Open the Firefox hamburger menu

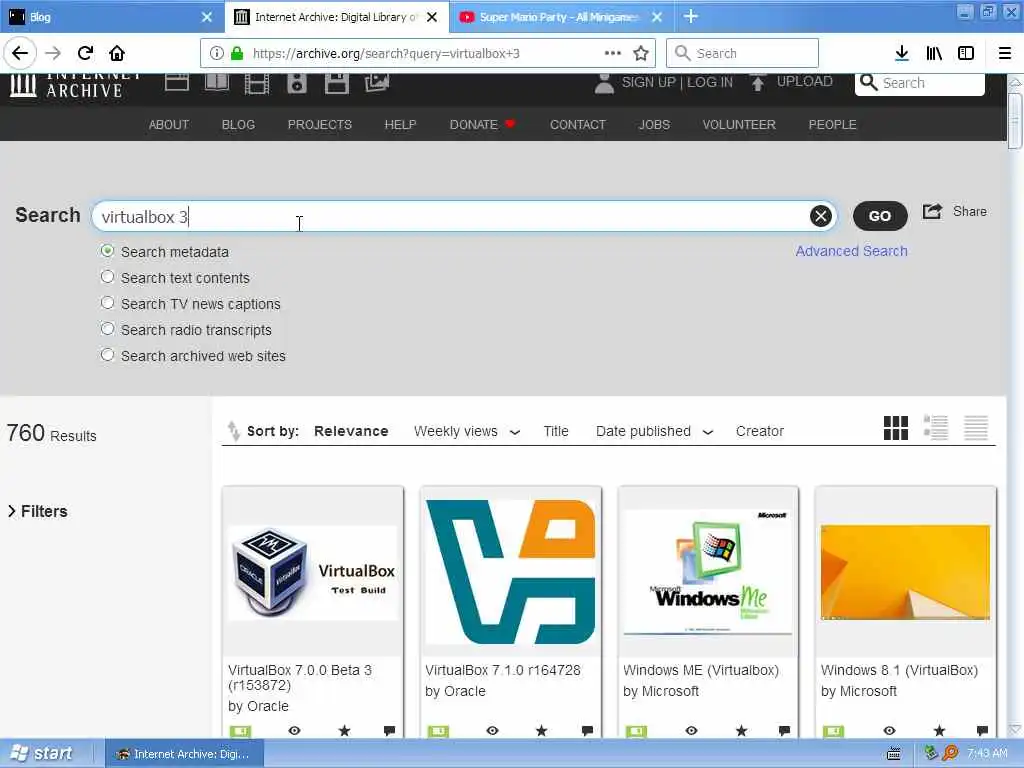[1004, 53]
